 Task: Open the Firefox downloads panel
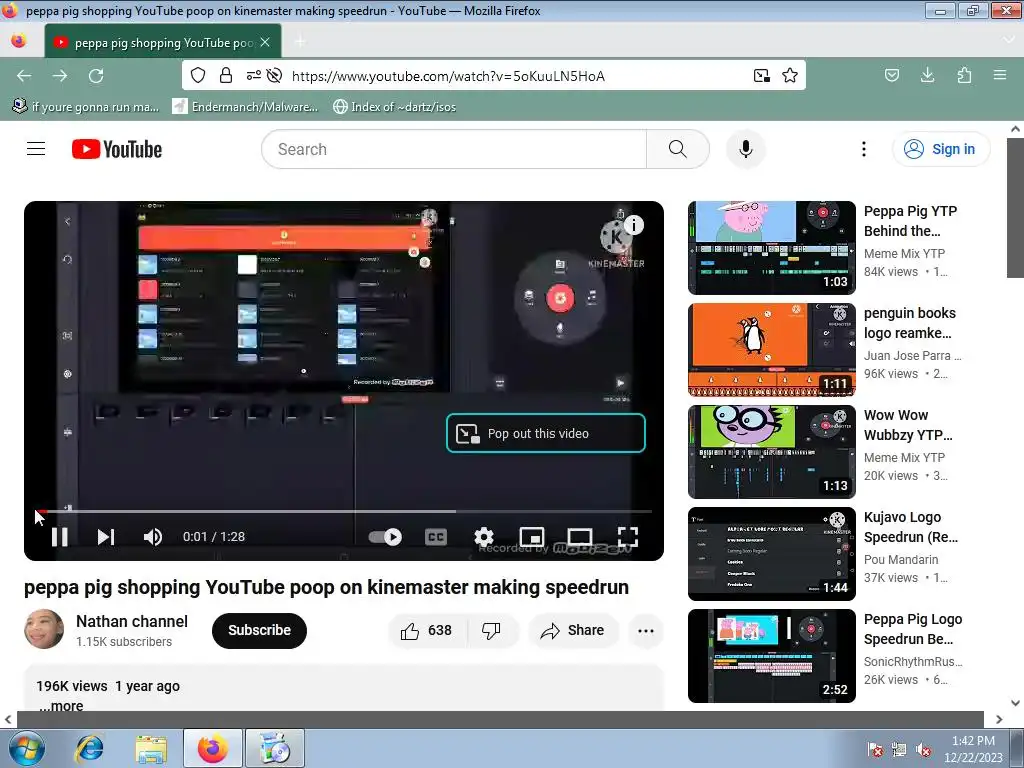coord(927,76)
